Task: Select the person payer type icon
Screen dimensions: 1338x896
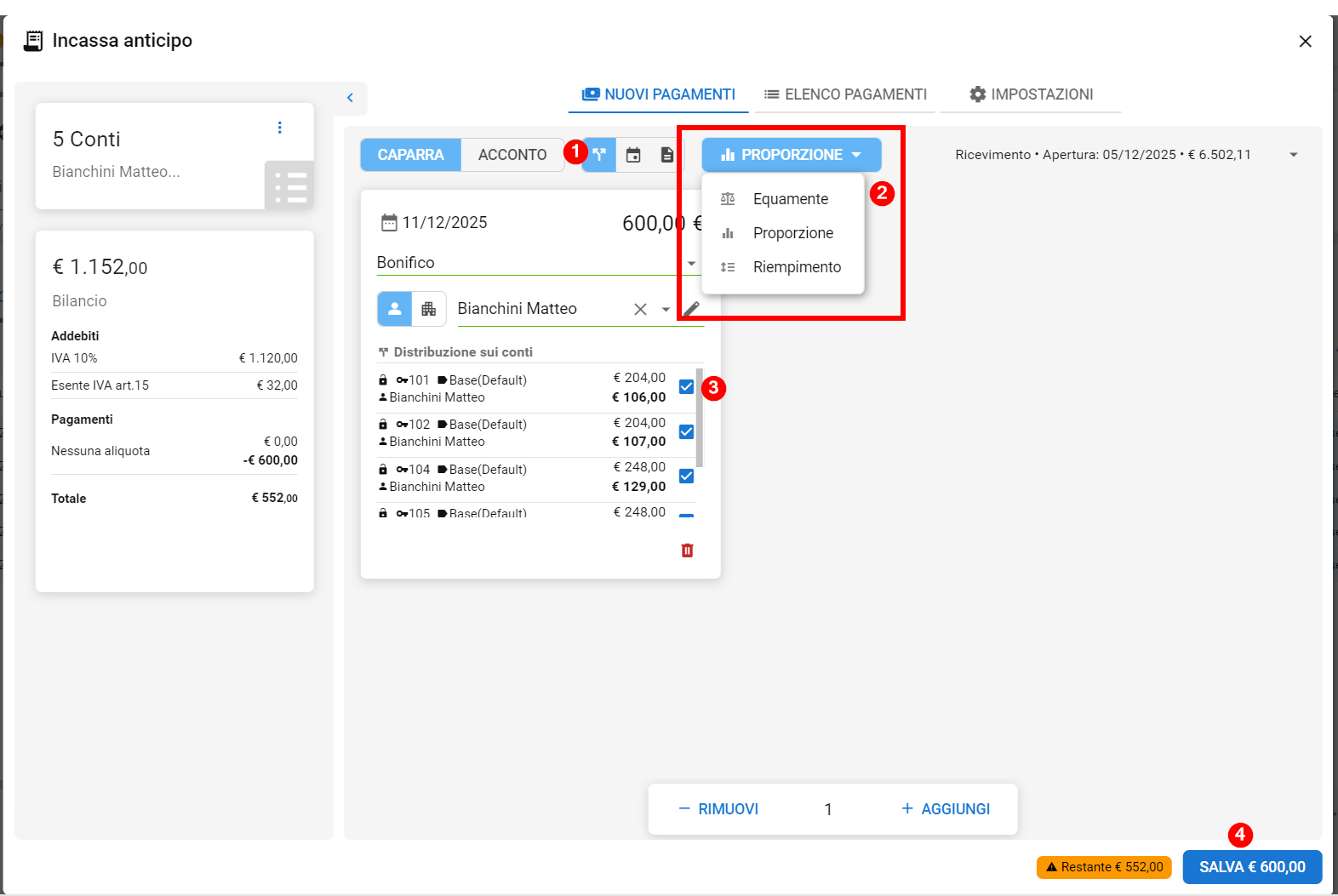Action: [x=395, y=309]
